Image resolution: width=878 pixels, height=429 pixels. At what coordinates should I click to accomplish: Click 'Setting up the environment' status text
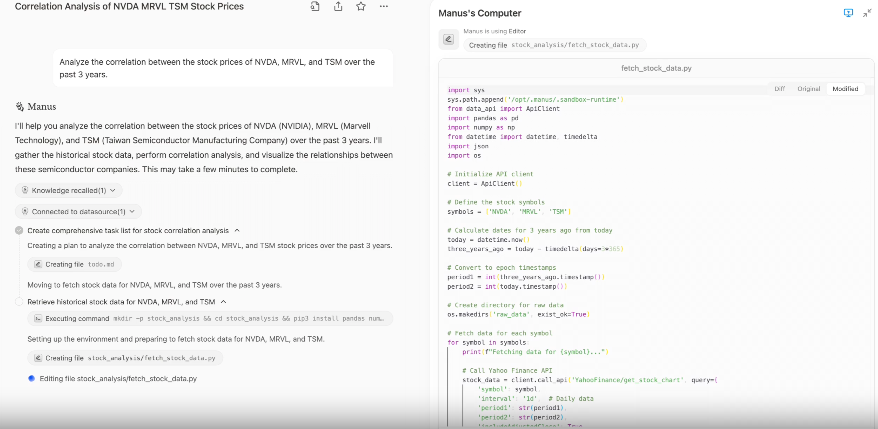coord(176,339)
